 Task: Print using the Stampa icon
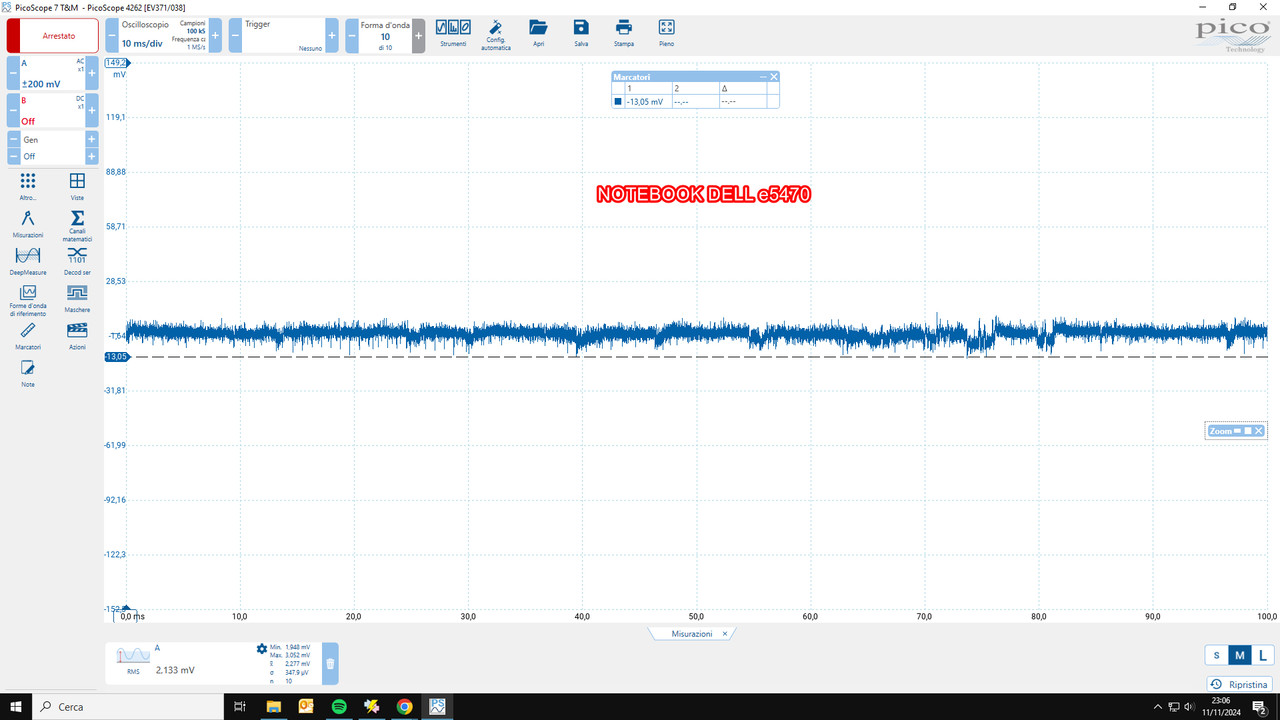[624, 33]
